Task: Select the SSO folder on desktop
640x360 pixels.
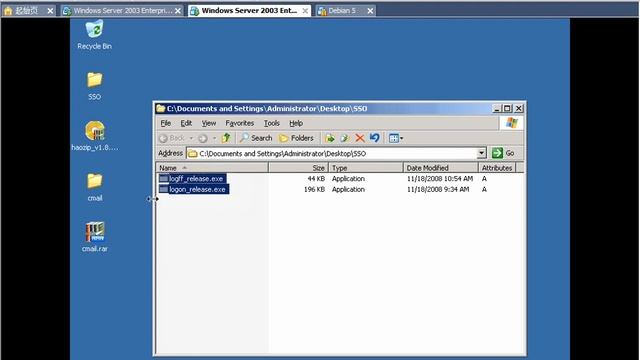Action: [94, 86]
